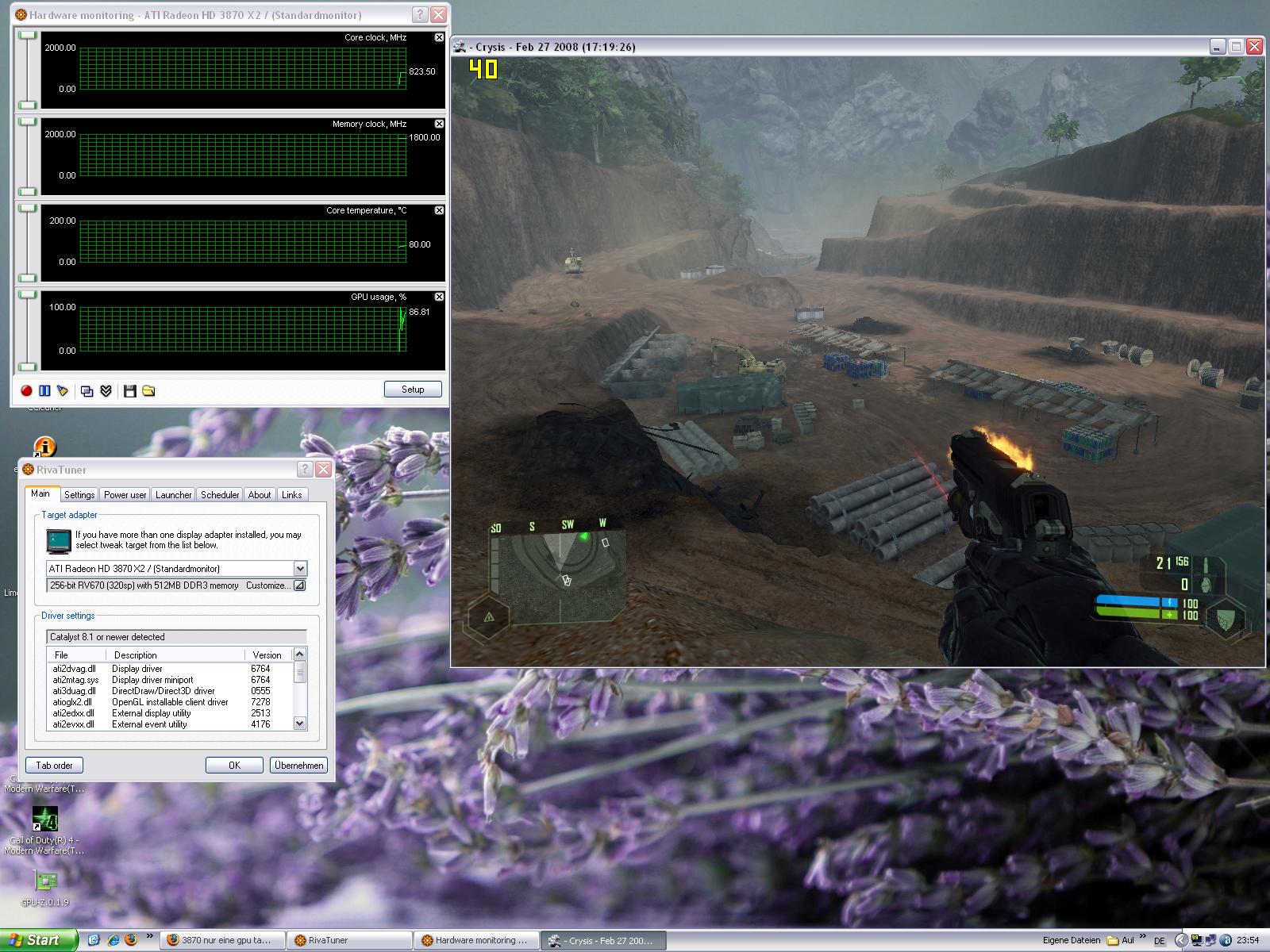Click the RivaTuner help question mark button
The image size is (1270, 952).
coord(305,470)
